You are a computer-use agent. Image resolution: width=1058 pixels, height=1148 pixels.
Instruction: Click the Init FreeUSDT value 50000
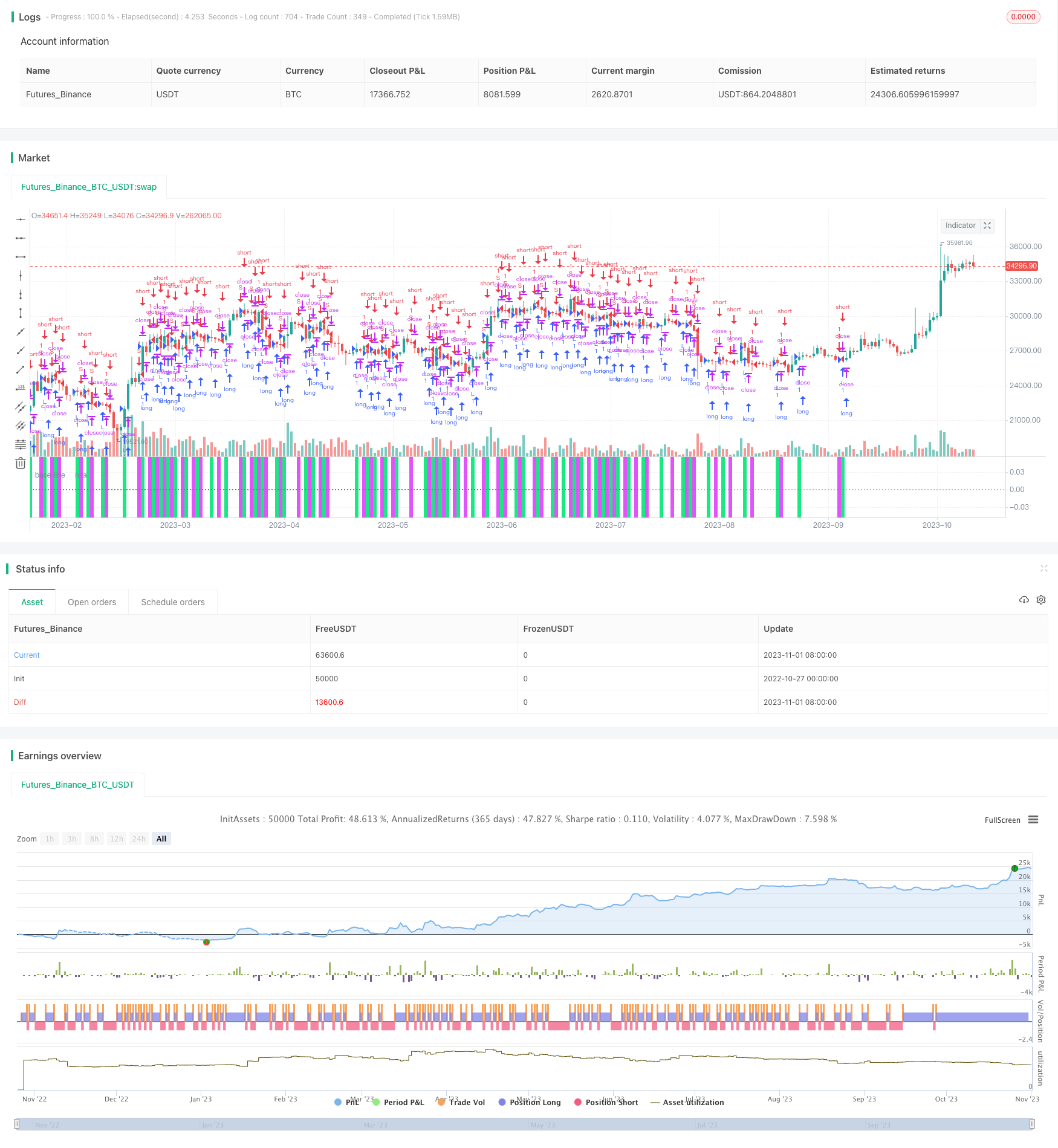[326, 679]
